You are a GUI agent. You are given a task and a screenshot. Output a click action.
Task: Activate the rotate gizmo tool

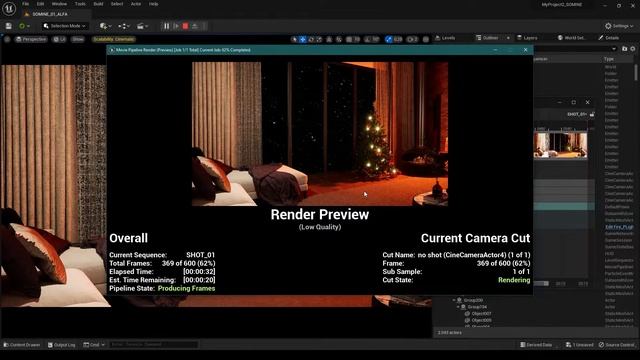coord(311,39)
